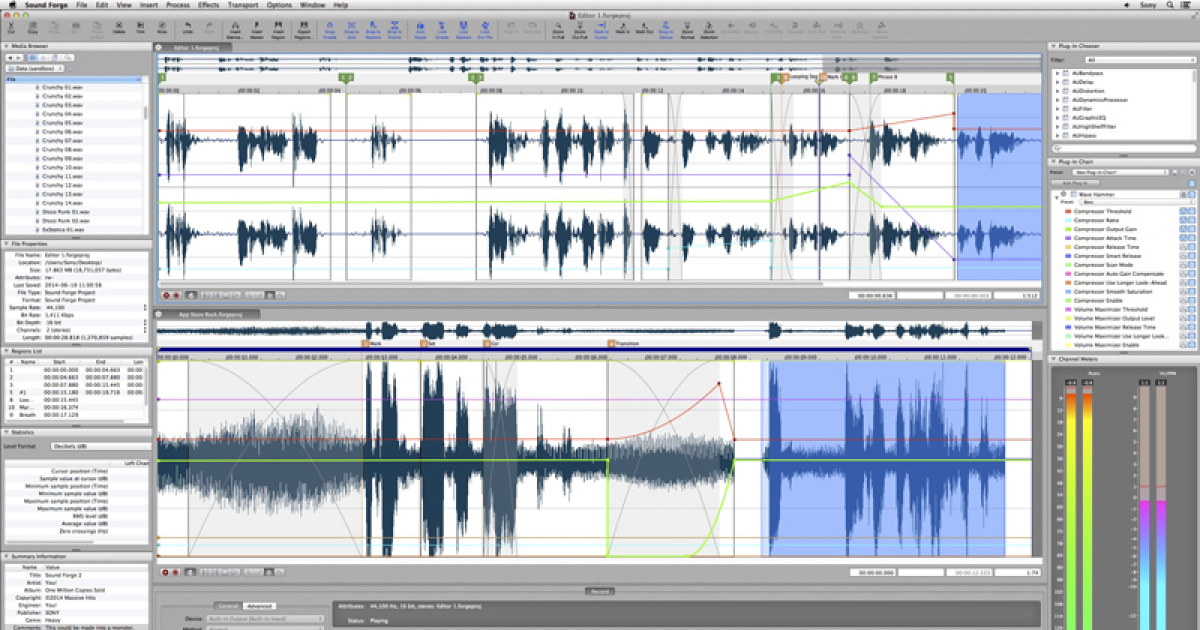Toggle Snap to Markers in the toolbar

pyautogui.click(x=373, y=29)
